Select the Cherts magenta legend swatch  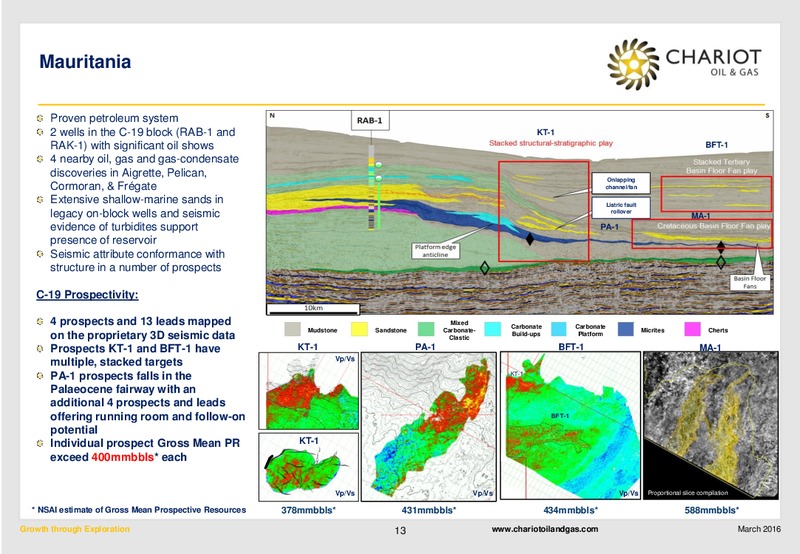pos(692,330)
